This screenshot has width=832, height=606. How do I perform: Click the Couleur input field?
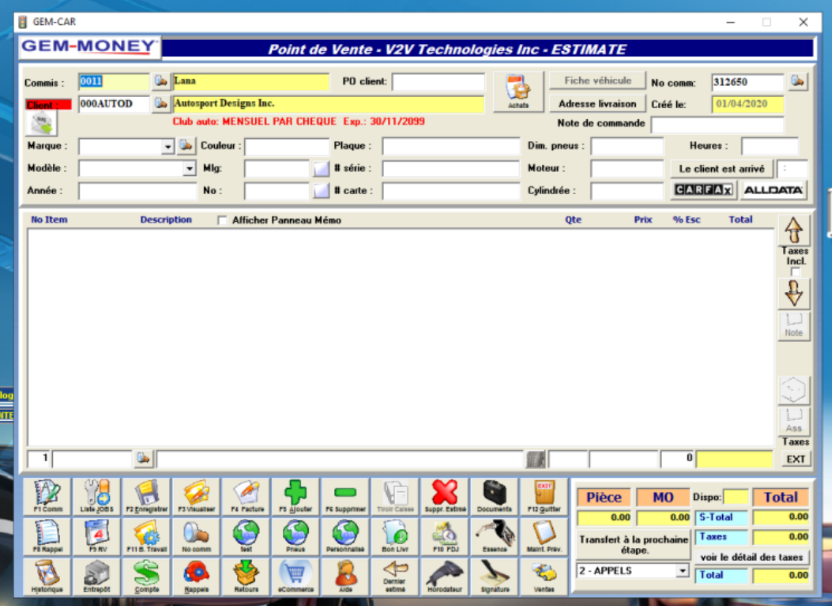point(287,146)
